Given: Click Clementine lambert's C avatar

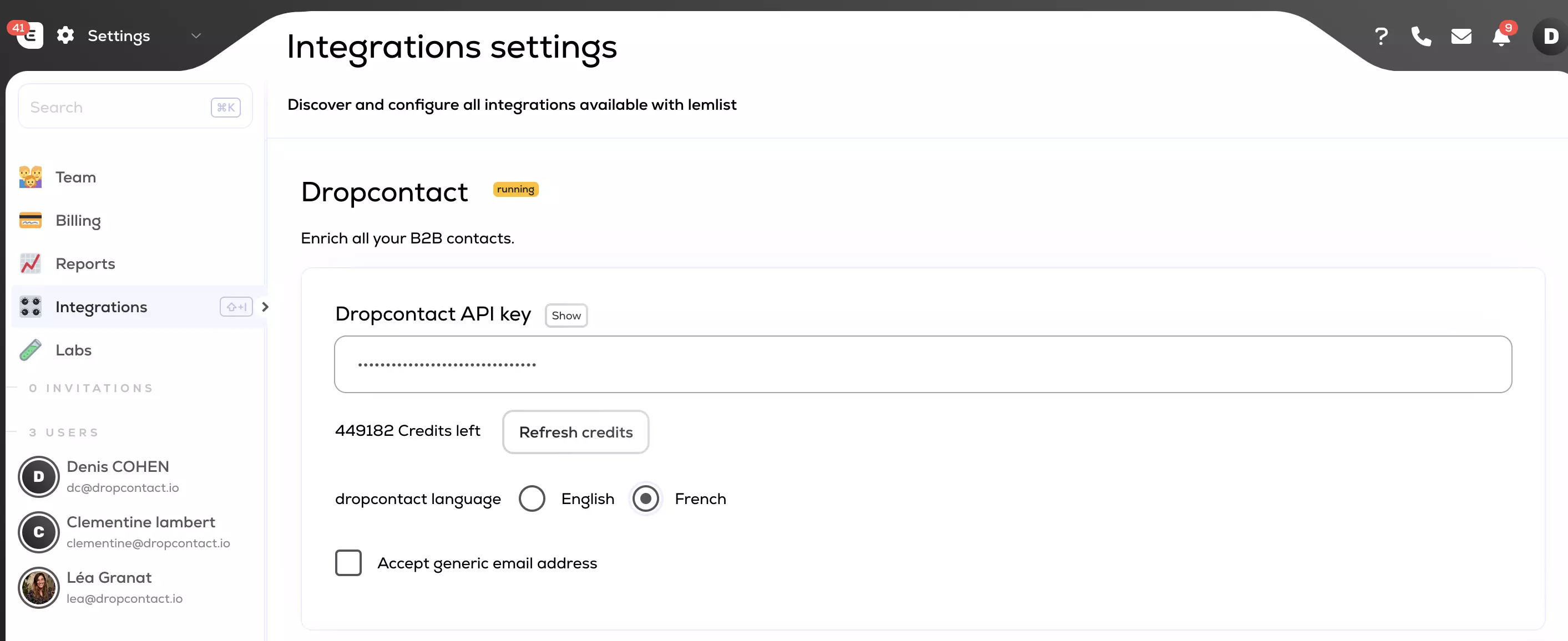Looking at the screenshot, I should [38, 532].
